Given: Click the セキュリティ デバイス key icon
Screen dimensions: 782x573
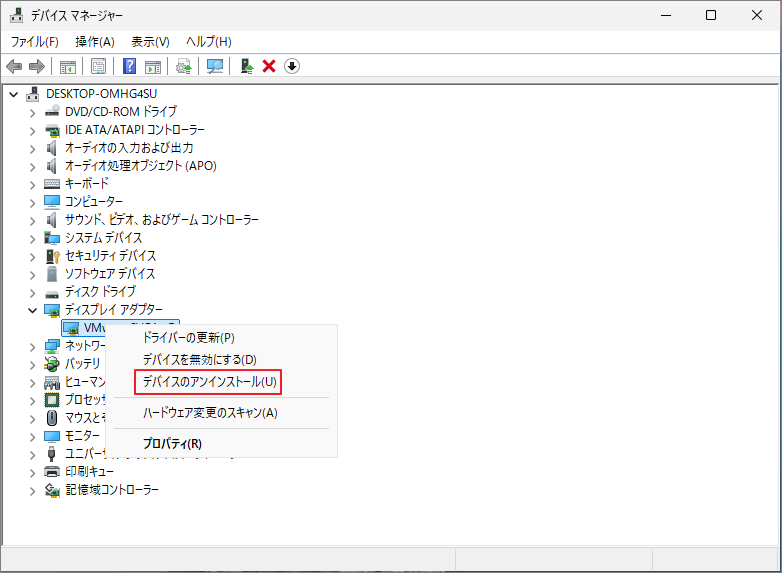Looking at the screenshot, I should tap(52, 256).
